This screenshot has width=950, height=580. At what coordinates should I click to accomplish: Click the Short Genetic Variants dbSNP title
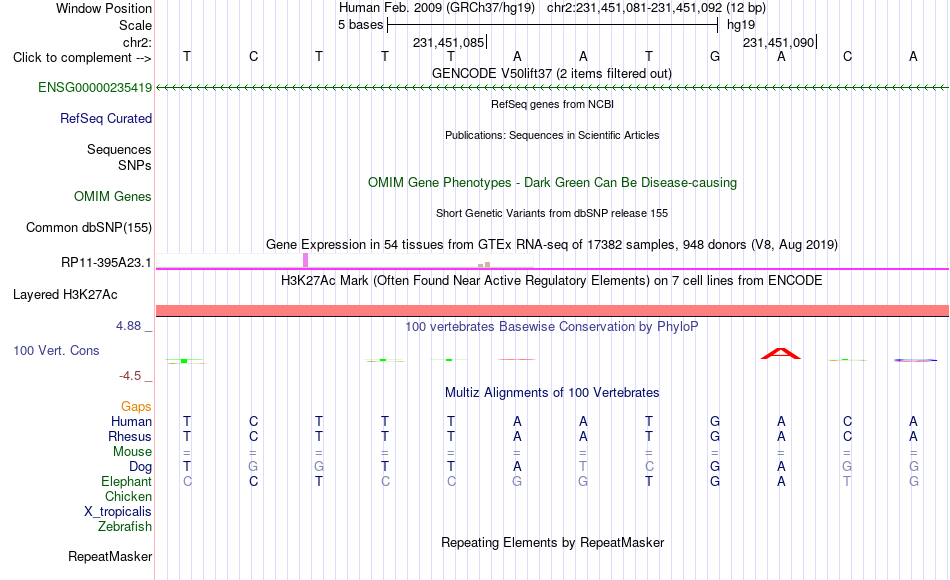(552, 213)
